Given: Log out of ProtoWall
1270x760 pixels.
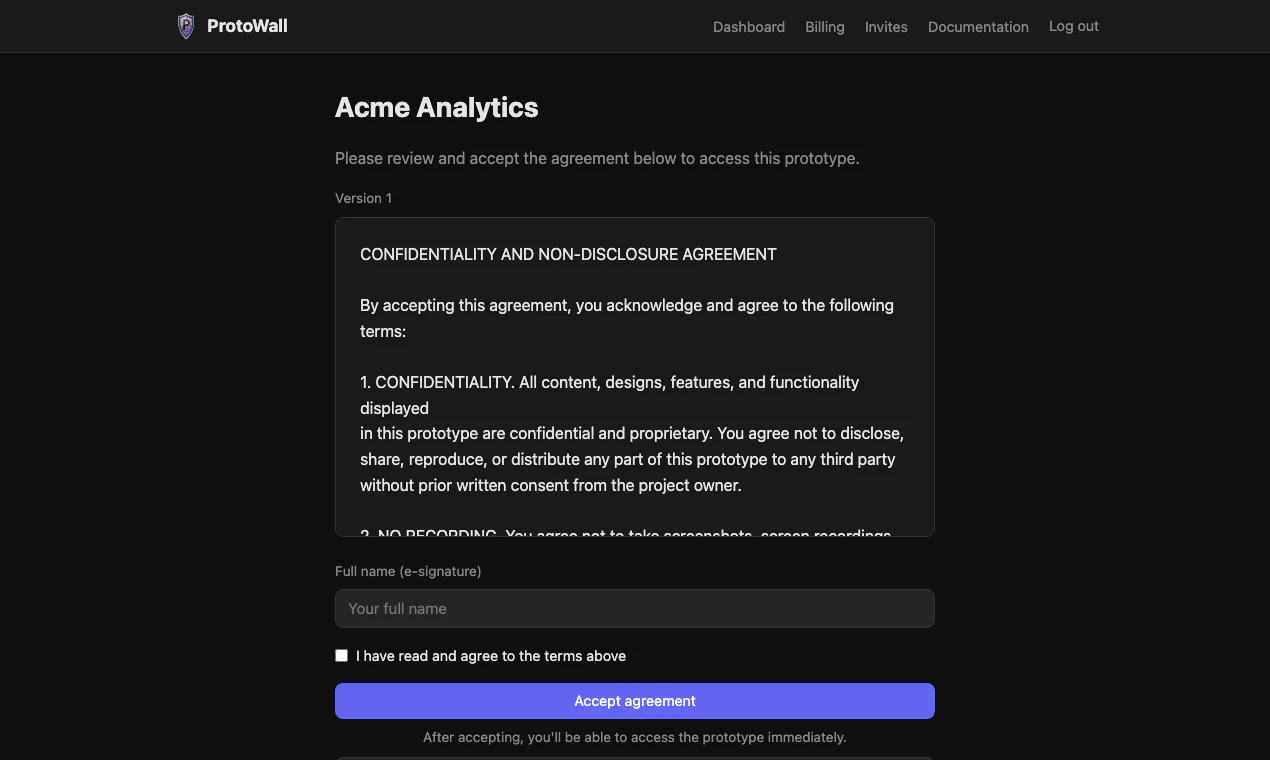Looking at the screenshot, I should 1073,26.
